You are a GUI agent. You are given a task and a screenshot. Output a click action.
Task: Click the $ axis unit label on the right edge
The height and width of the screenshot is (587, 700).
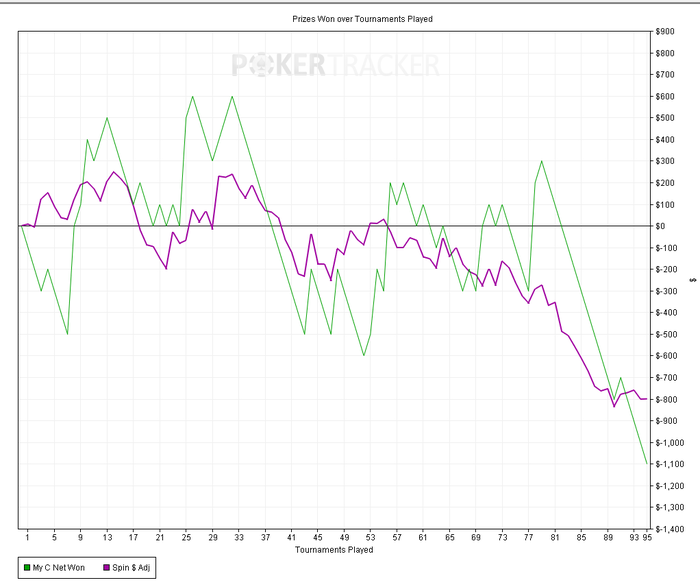[692, 280]
